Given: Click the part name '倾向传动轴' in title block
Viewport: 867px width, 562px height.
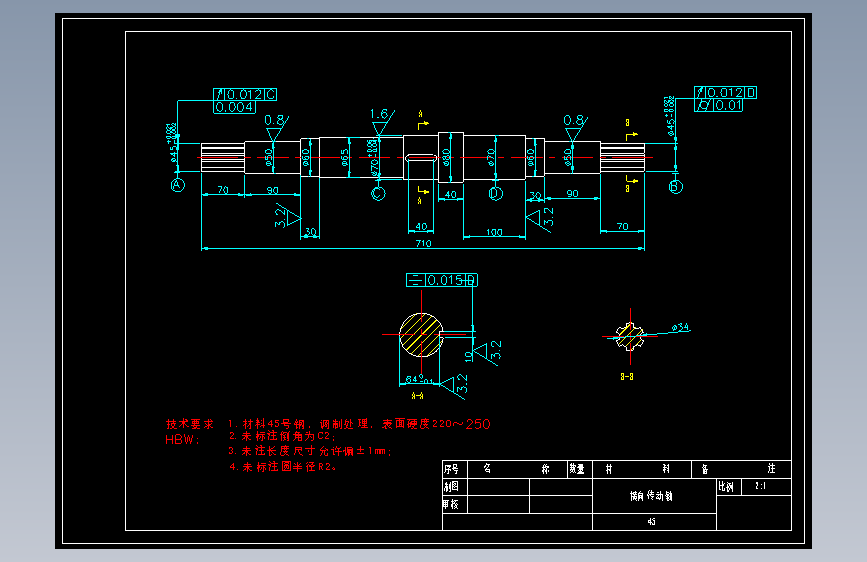Looking at the screenshot, I should [x=651, y=496].
